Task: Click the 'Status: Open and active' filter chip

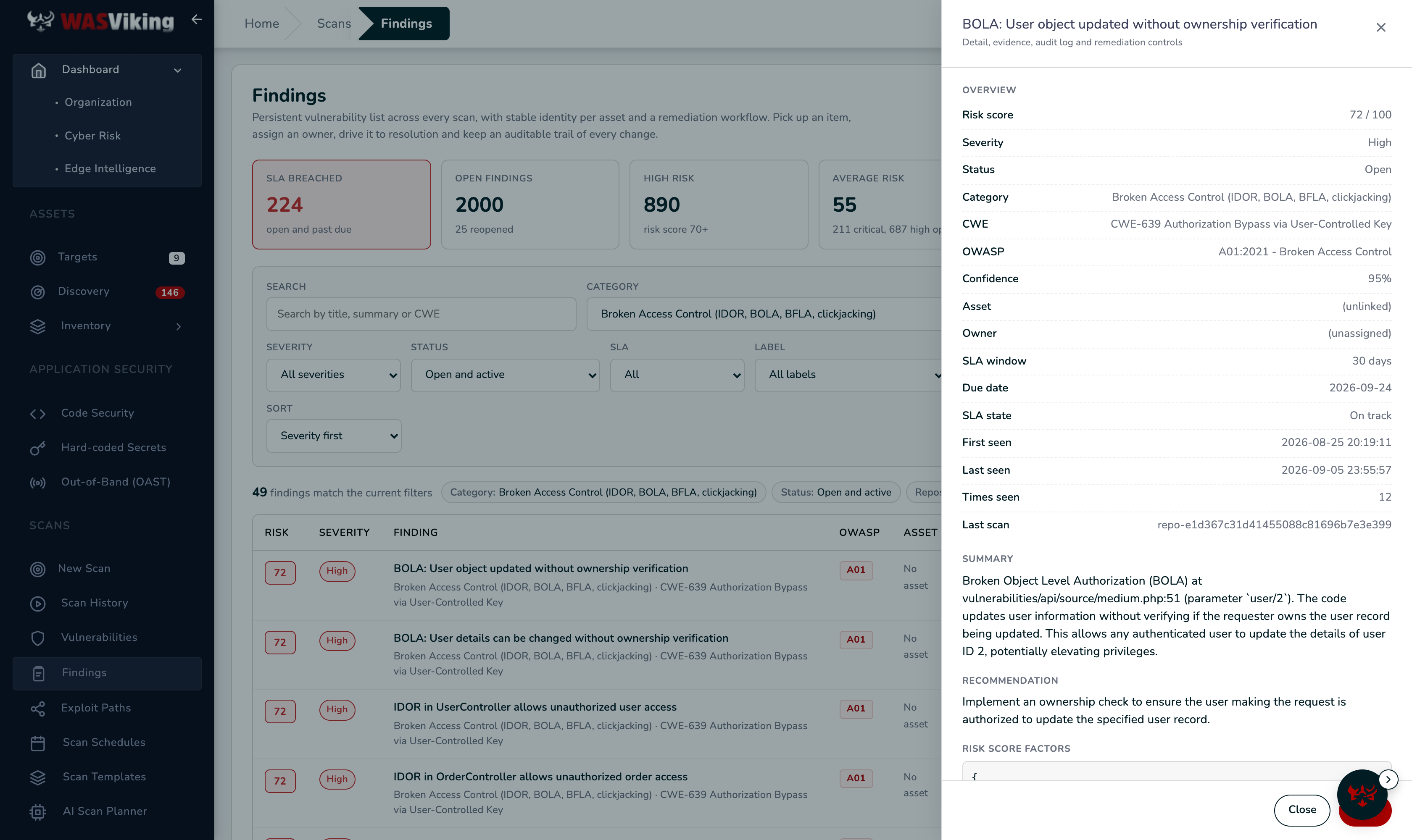Action: click(836, 493)
